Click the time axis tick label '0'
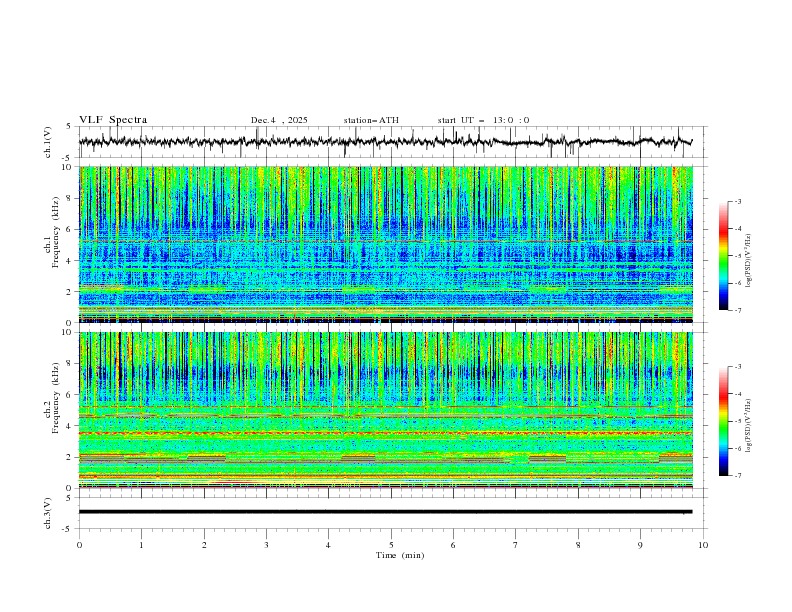The width and height of the screenshot is (792, 612). pos(79,545)
